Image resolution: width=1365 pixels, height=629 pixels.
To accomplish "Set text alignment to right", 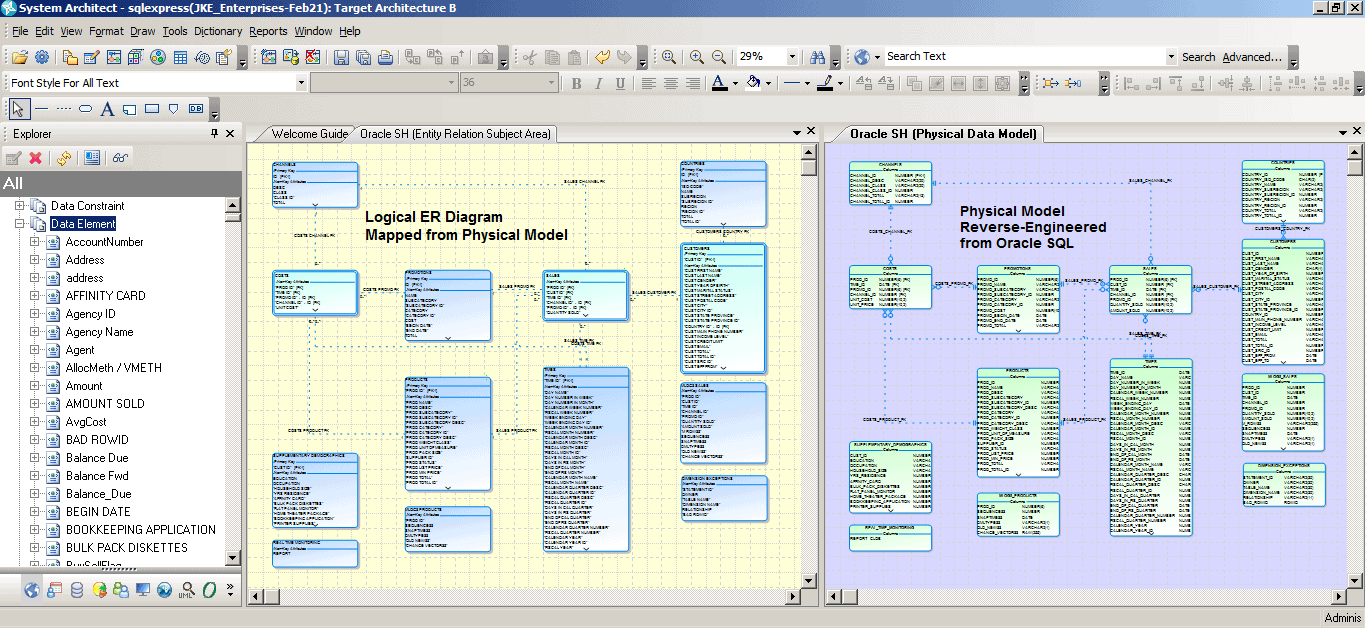I will coord(693,83).
